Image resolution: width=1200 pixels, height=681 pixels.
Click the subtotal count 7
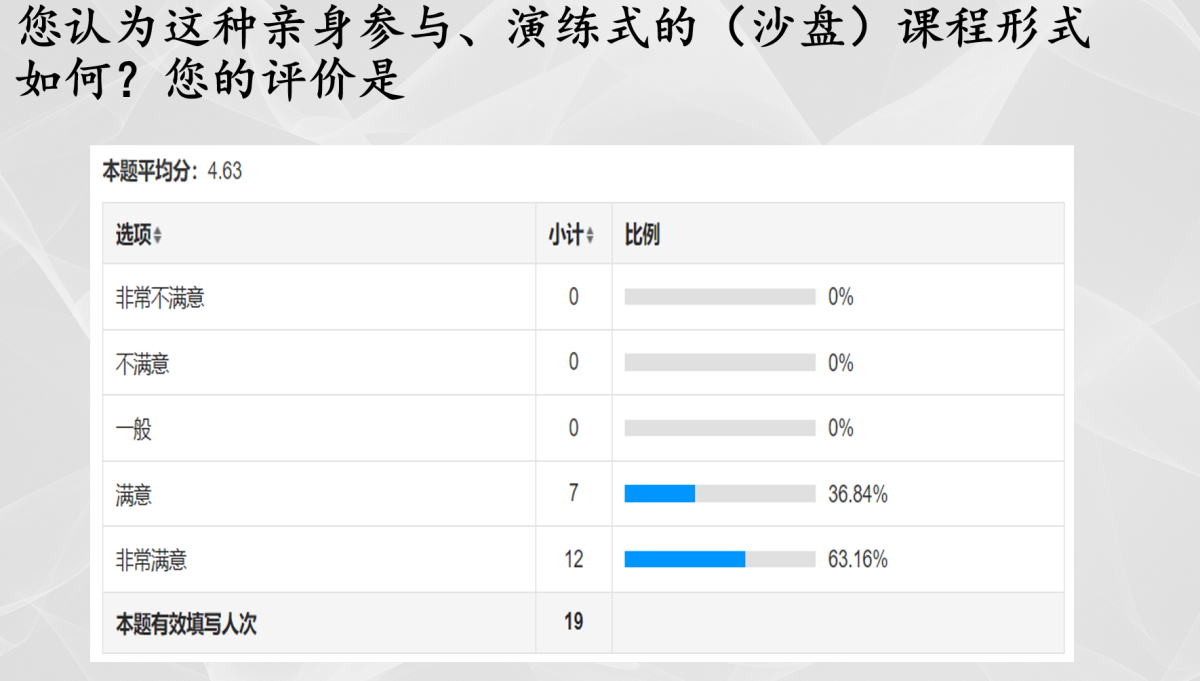pyautogui.click(x=574, y=494)
